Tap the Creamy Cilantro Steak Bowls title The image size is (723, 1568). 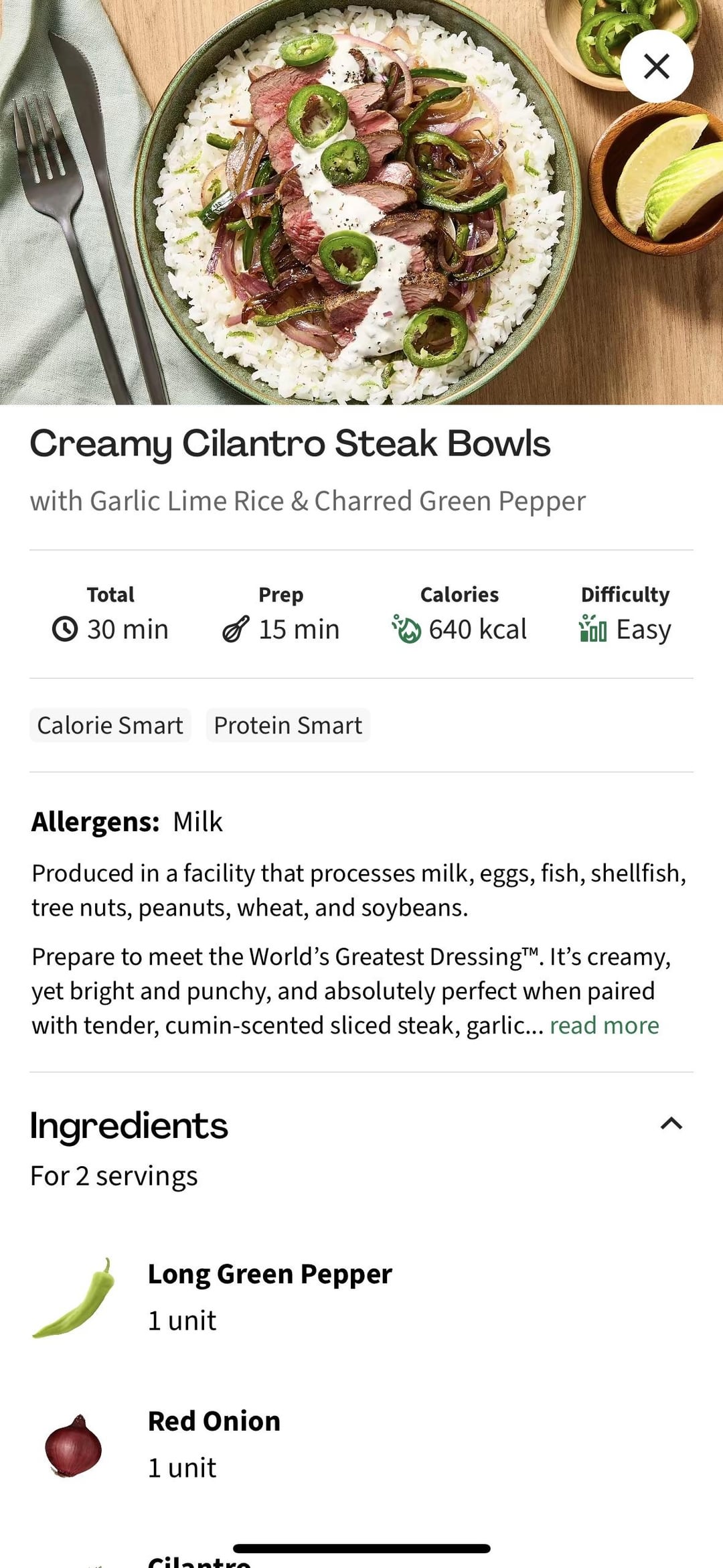click(x=290, y=443)
